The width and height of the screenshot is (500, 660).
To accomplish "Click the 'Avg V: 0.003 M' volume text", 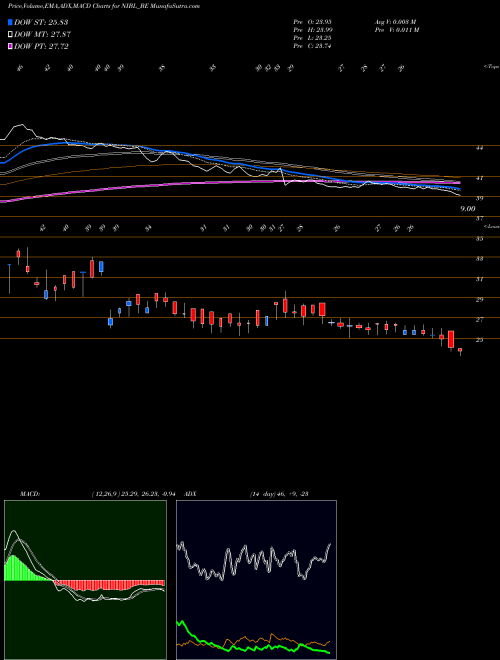I will pyautogui.click(x=395, y=22).
